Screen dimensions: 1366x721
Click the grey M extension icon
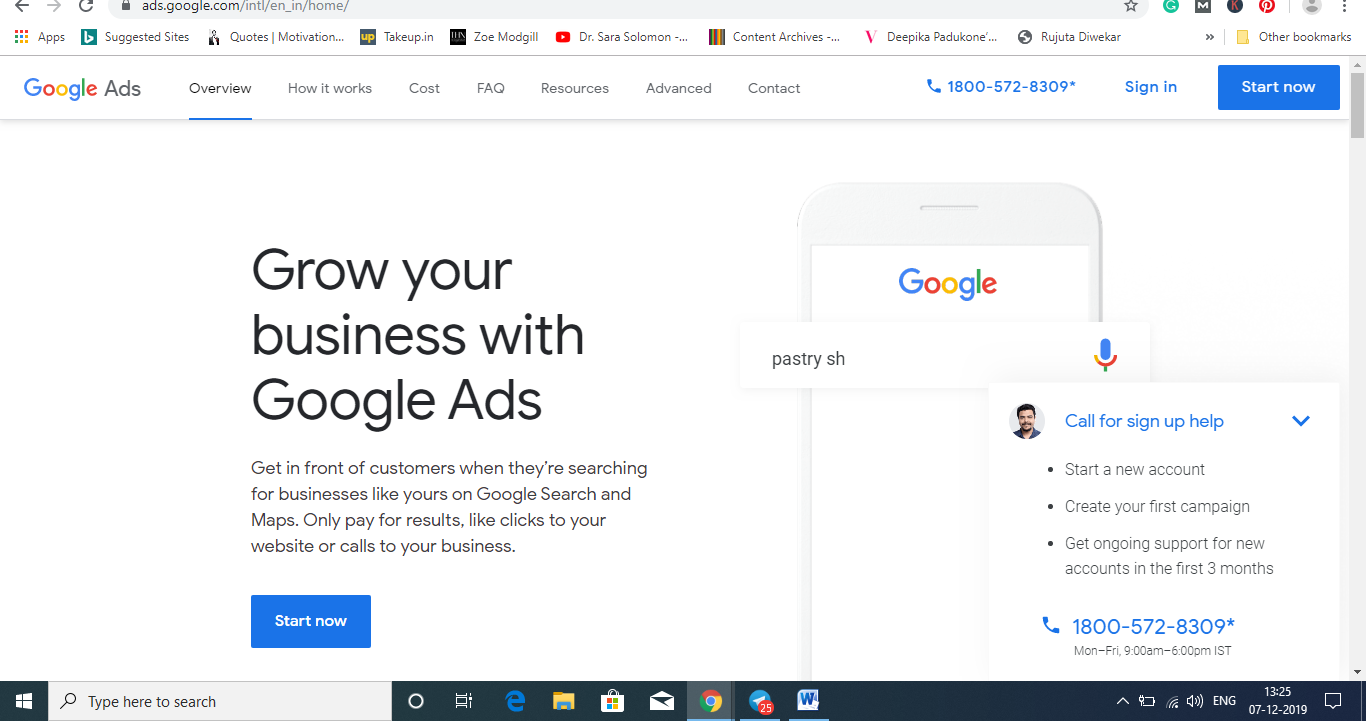point(1203,6)
